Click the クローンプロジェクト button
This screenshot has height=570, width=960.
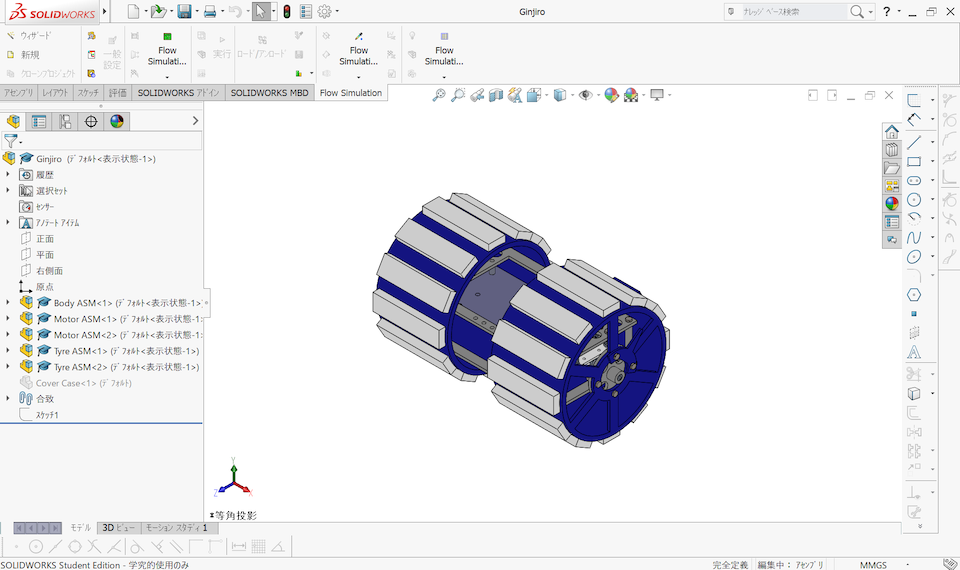tap(41, 73)
